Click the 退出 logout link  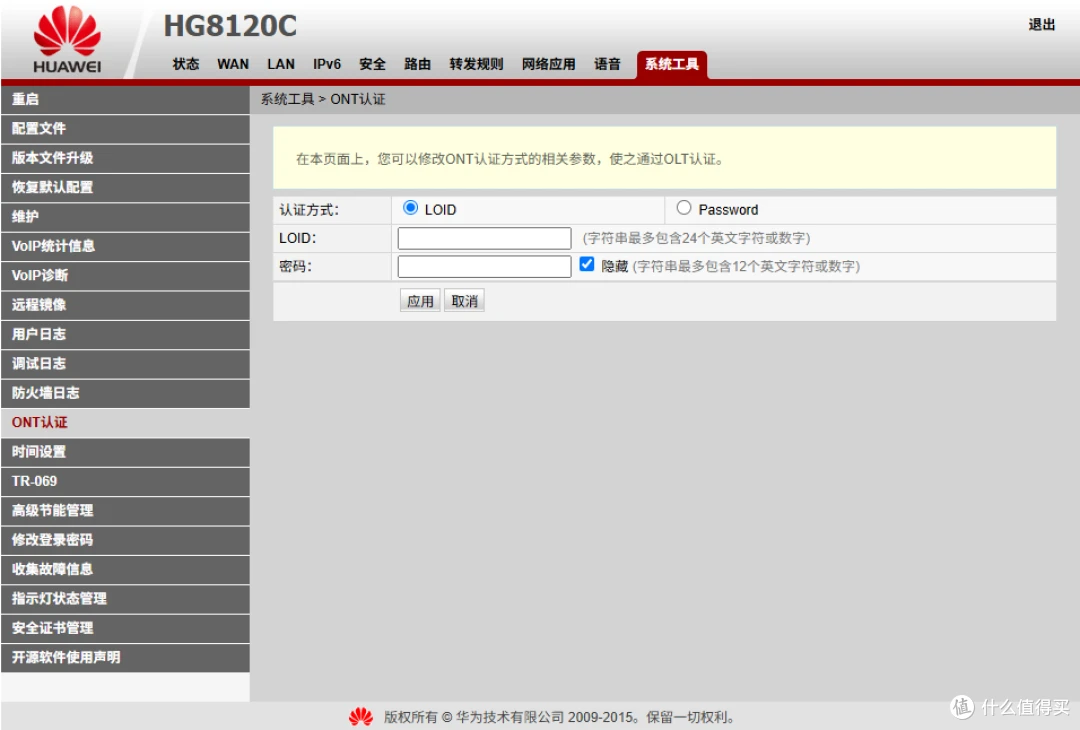click(1041, 25)
